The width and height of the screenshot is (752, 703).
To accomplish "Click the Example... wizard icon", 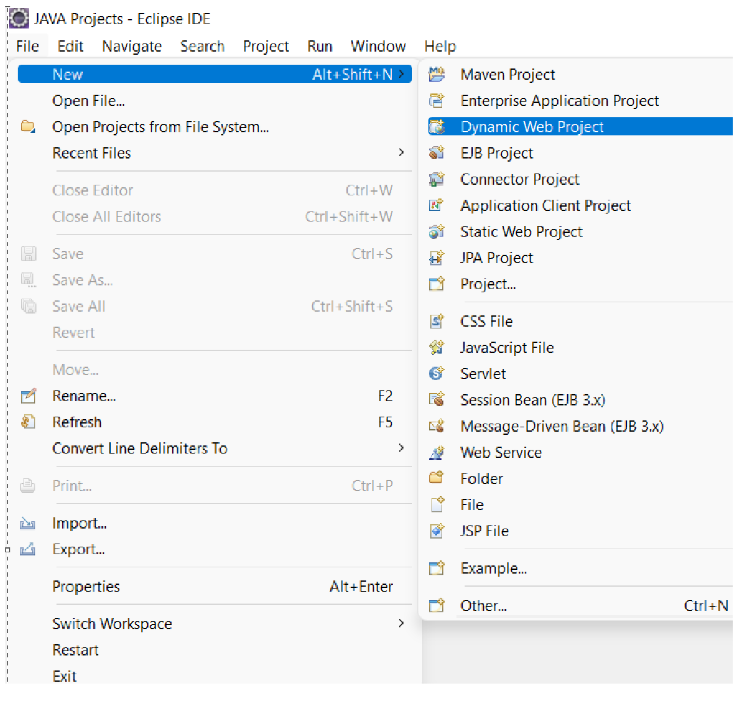I will (x=436, y=568).
